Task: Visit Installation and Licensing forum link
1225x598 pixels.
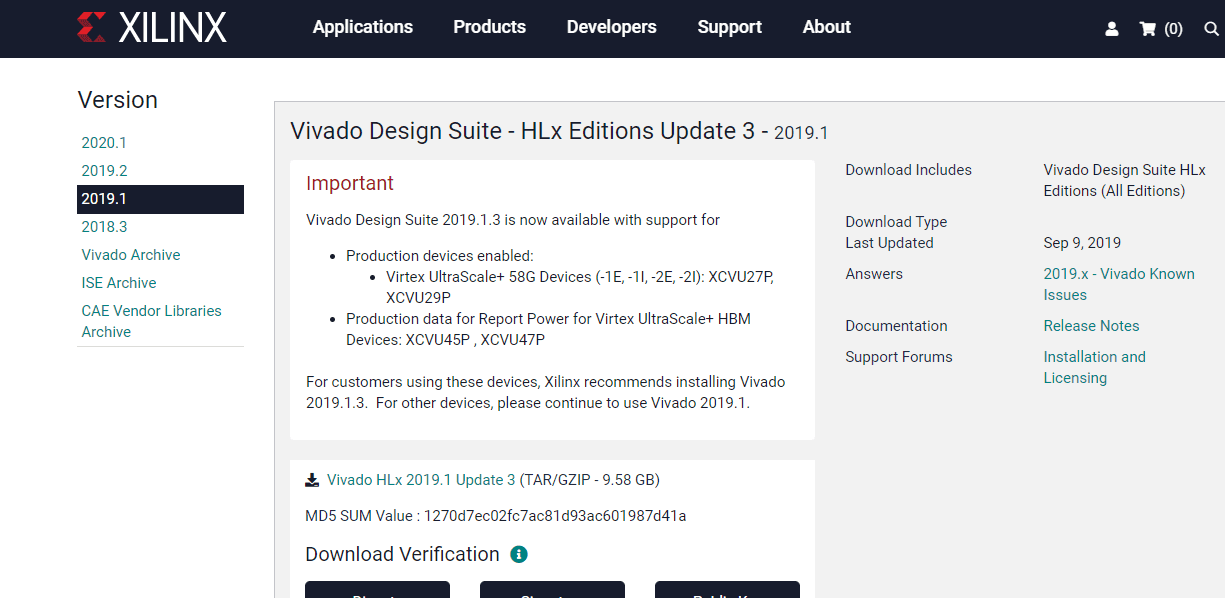Action: pyautogui.click(x=1094, y=367)
